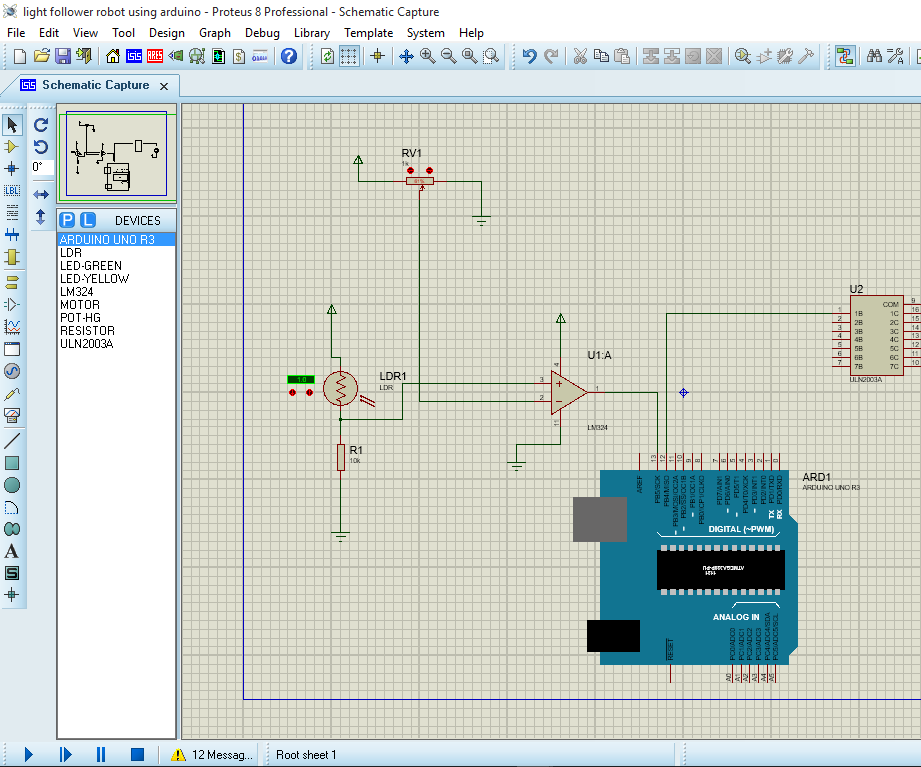The width and height of the screenshot is (921, 767).
Task: Click the Zoom In magnifier icon
Action: tap(428, 56)
